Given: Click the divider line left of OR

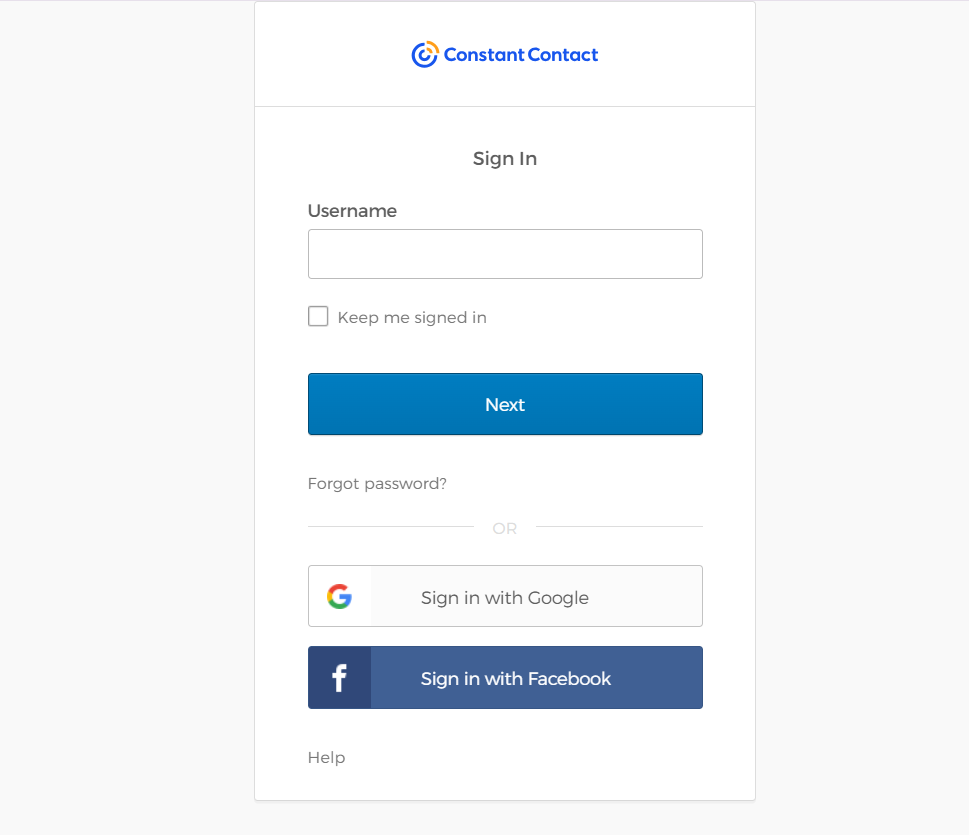Looking at the screenshot, I should [390, 526].
